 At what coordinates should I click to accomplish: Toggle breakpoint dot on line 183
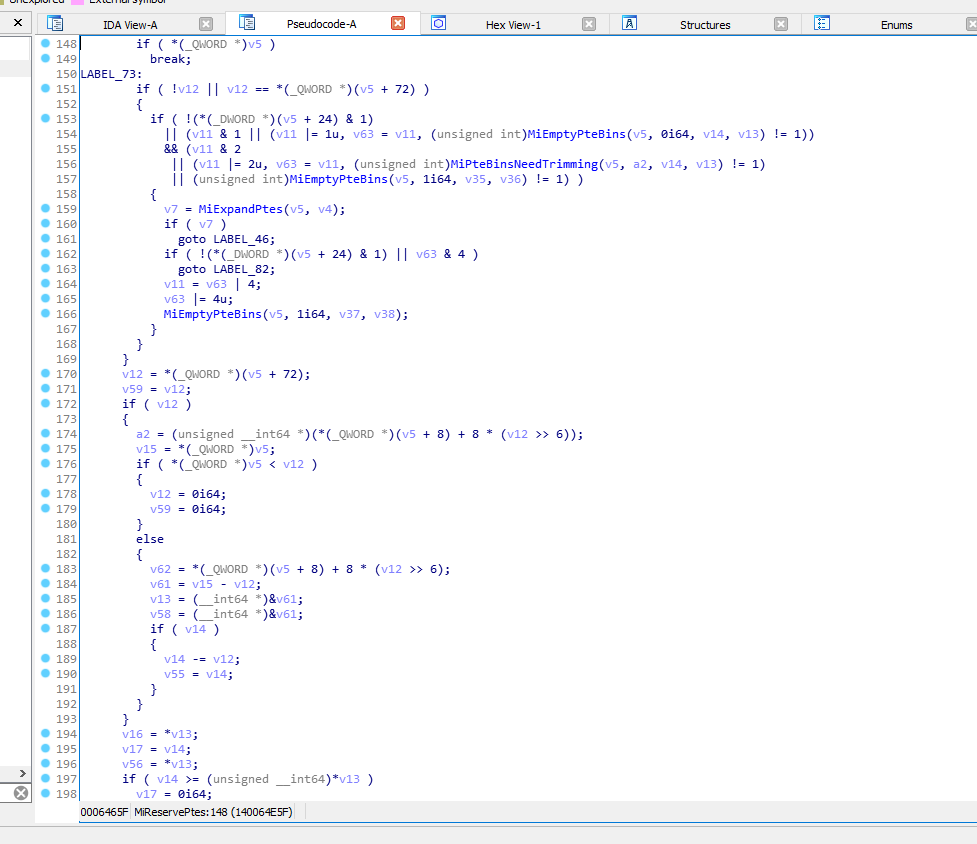[x=45, y=569]
